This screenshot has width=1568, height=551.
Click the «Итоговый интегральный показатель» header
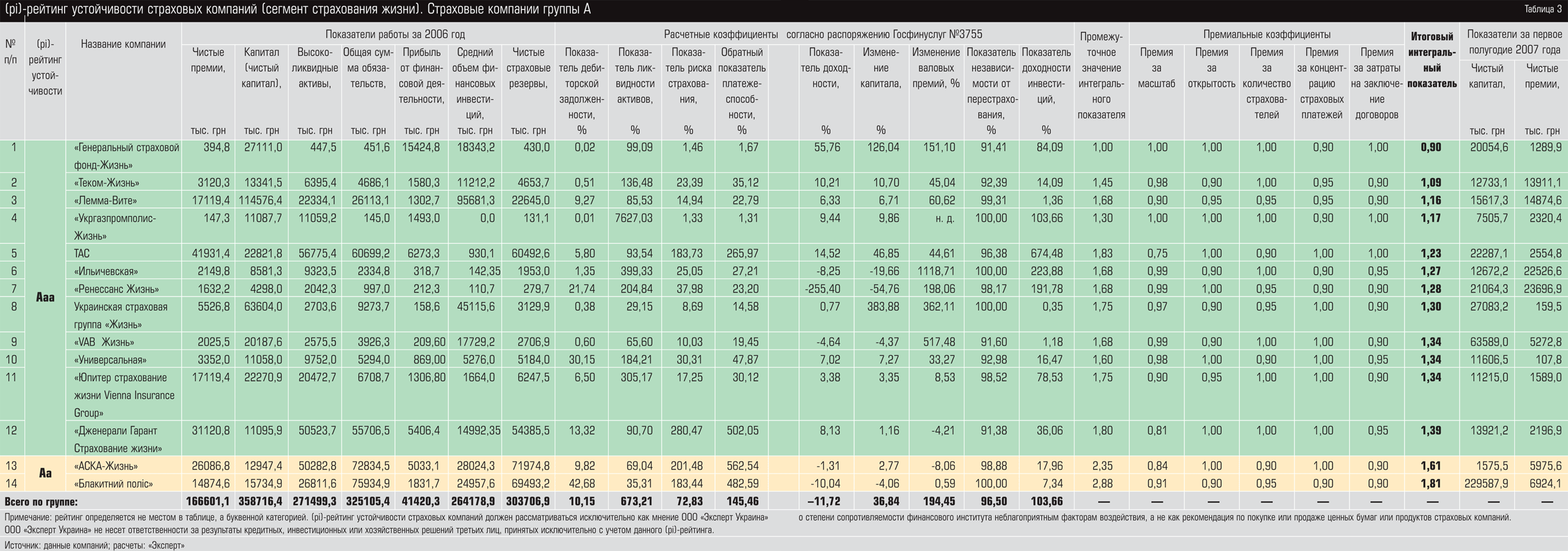click(x=1431, y=60)
